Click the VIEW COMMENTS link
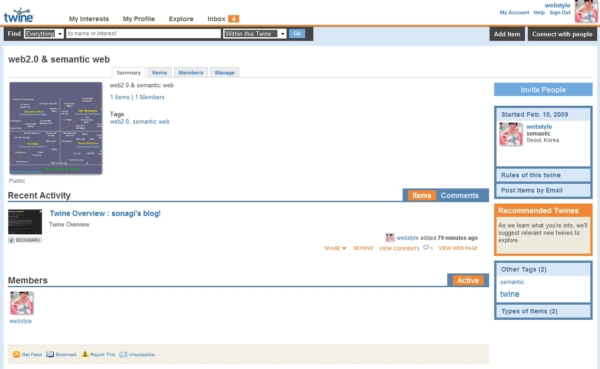This screenshot has width=600, height=369. click(399, 248)
